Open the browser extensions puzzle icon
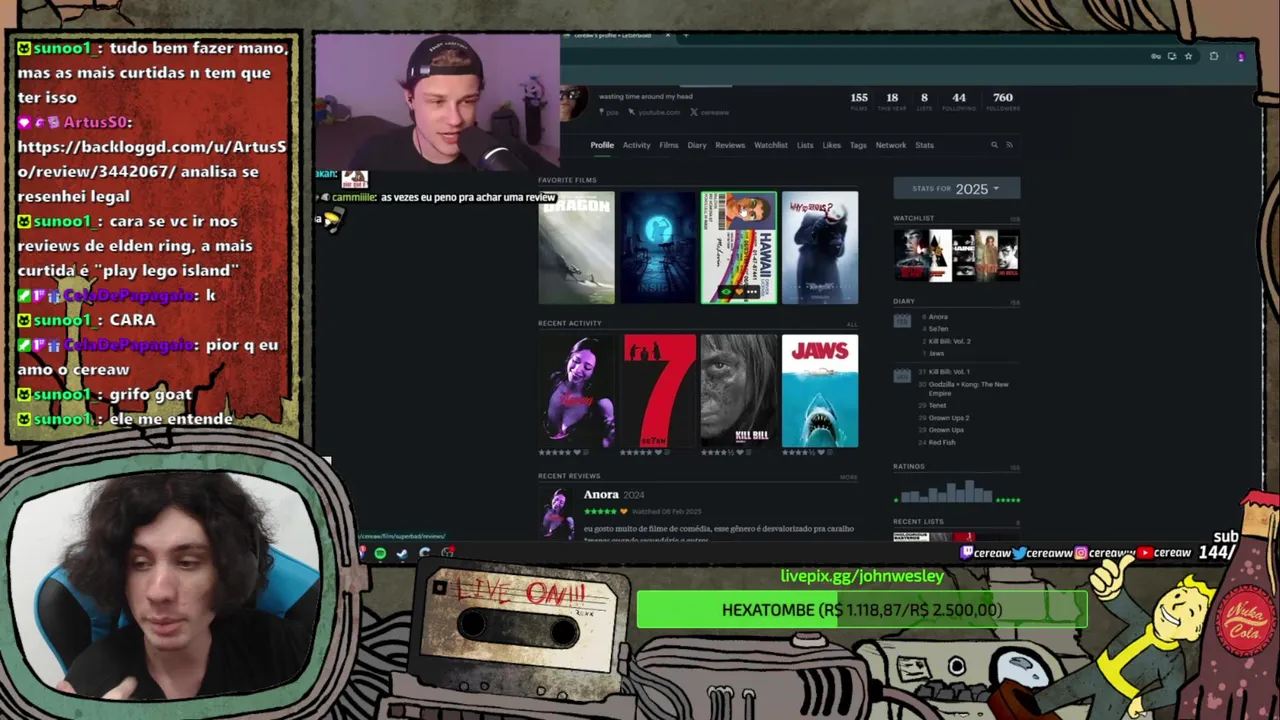1280x720 pixels. tap(1214, 56)
